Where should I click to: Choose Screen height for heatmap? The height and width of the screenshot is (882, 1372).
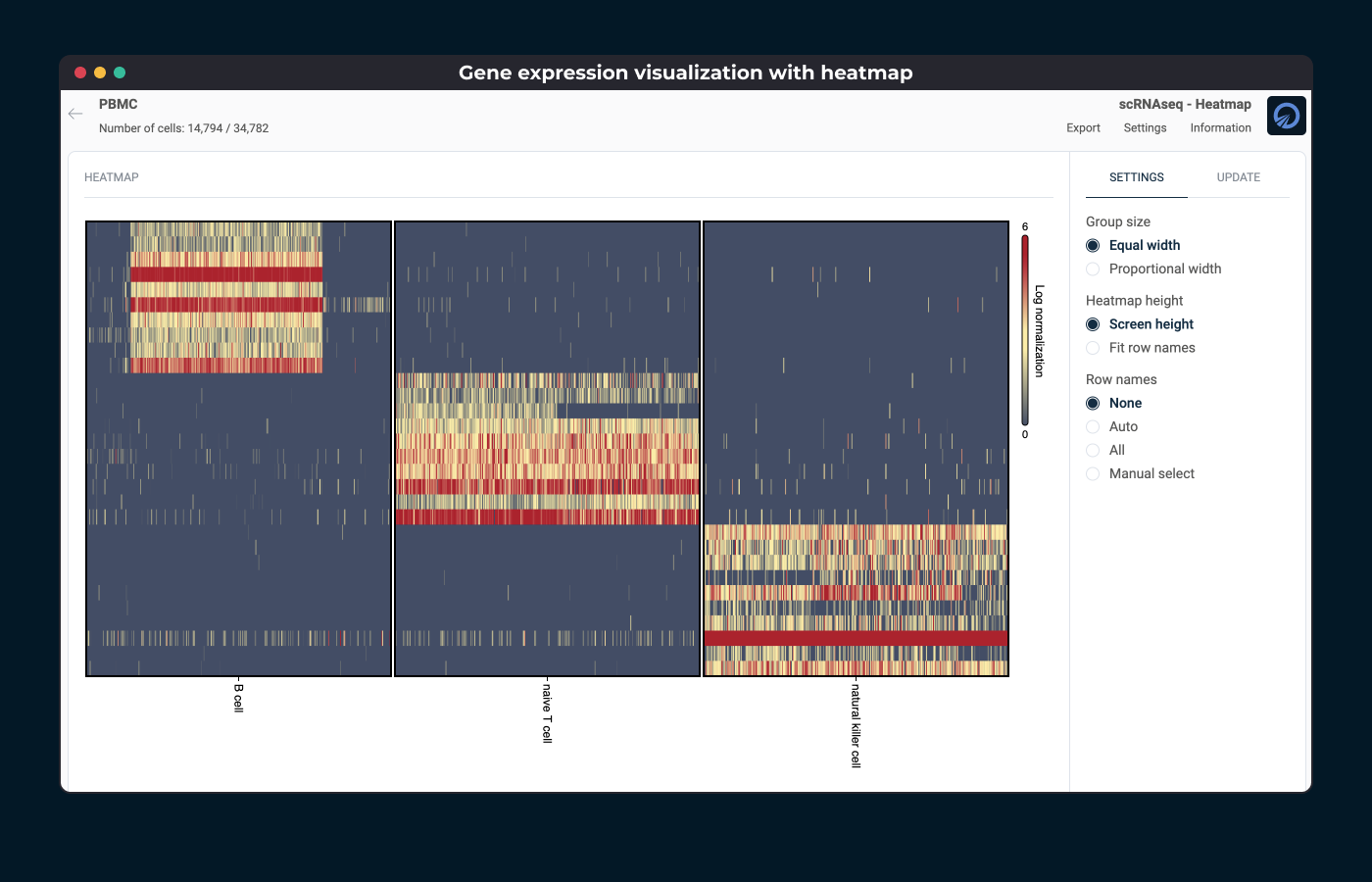(x=1093, y=324)
